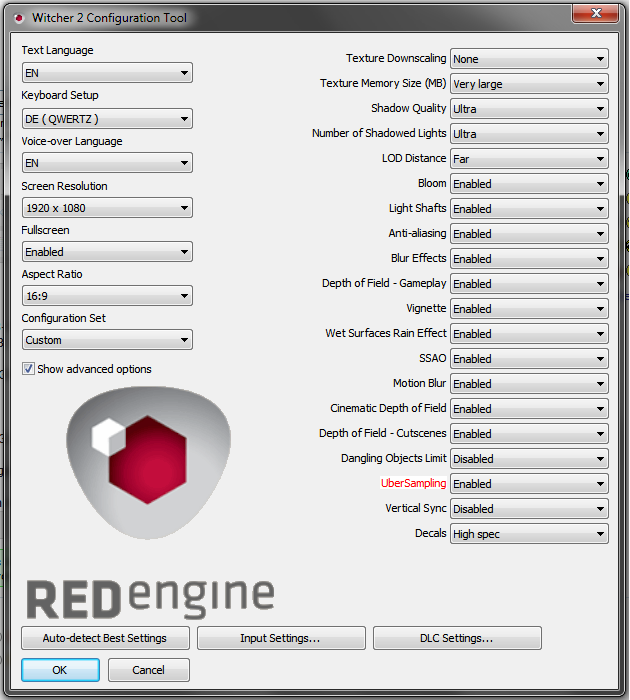
Task: Uncheck Show advanced options checkbox
Action: click(28, 369)
